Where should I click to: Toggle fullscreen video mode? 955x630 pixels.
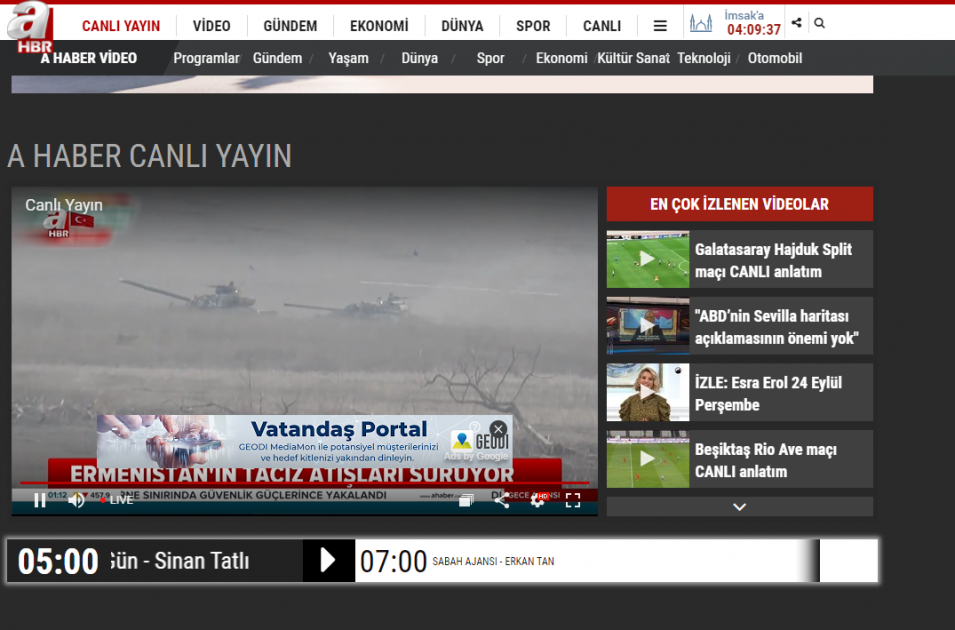pyautogui.click(x=573, y=500)
